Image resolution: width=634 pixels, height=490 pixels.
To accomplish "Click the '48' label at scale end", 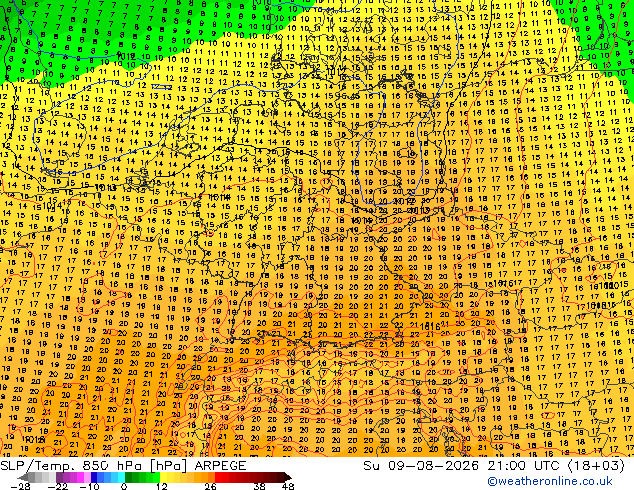I will (x=288, y=486).
